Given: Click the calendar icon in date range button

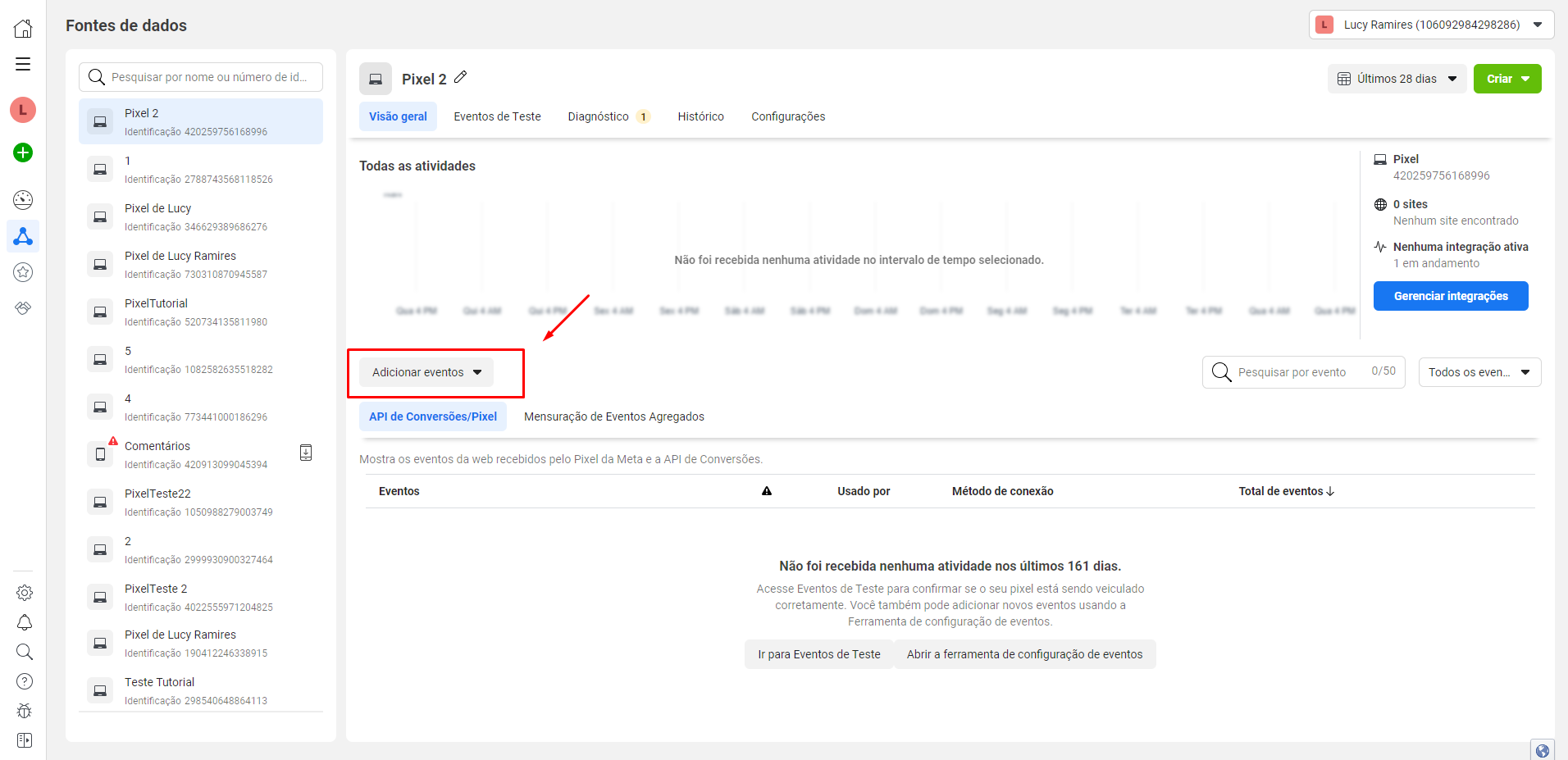Looking at the screenshot, I should [1344, 79].
